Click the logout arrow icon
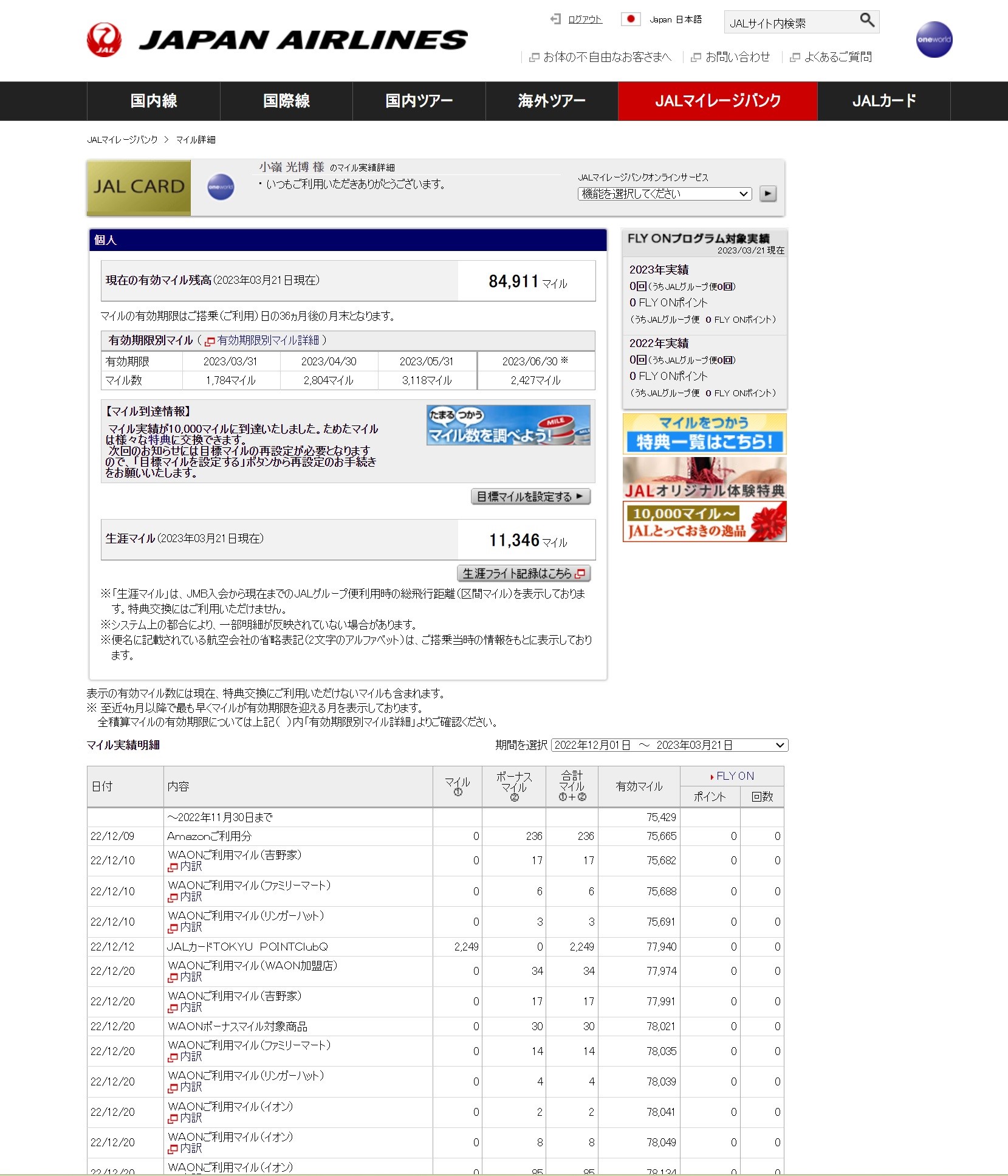This screenshot has height=1176, width=1008. coord(555,19)
